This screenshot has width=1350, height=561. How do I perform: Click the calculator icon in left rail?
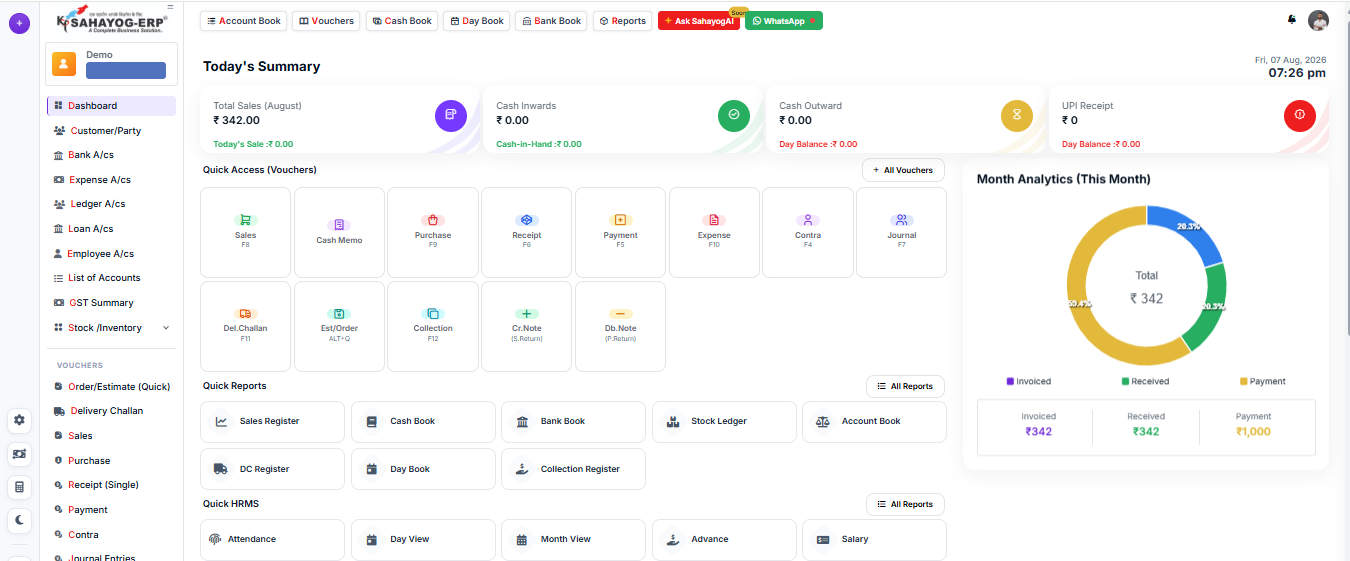pyautogui.click(x=19, y=487)
